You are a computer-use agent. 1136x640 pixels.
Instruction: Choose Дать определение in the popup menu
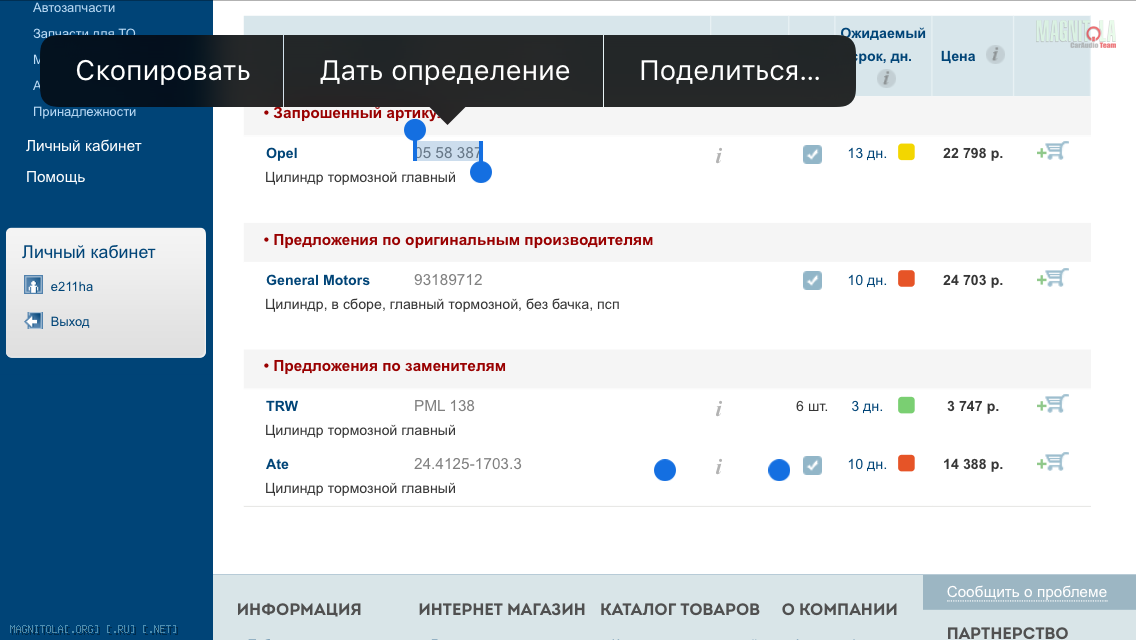pyautogui.click(x=444, y=71)
